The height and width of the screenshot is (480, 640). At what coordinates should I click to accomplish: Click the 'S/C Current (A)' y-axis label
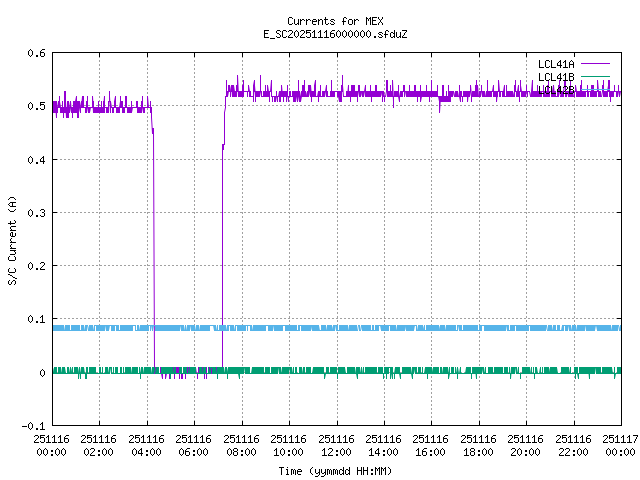click(x=12, y=239)
